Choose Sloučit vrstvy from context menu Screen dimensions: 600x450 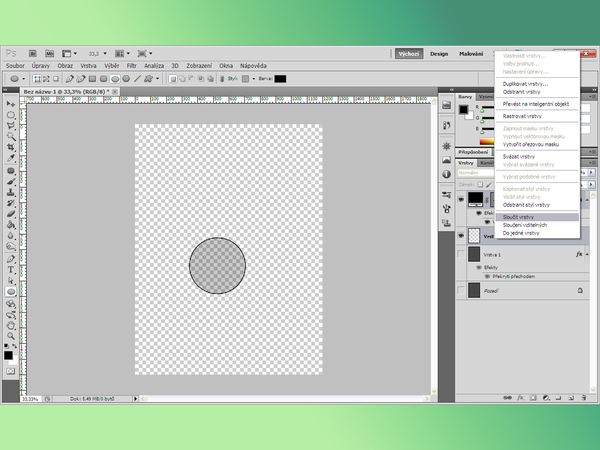click(x=520, y=216)
